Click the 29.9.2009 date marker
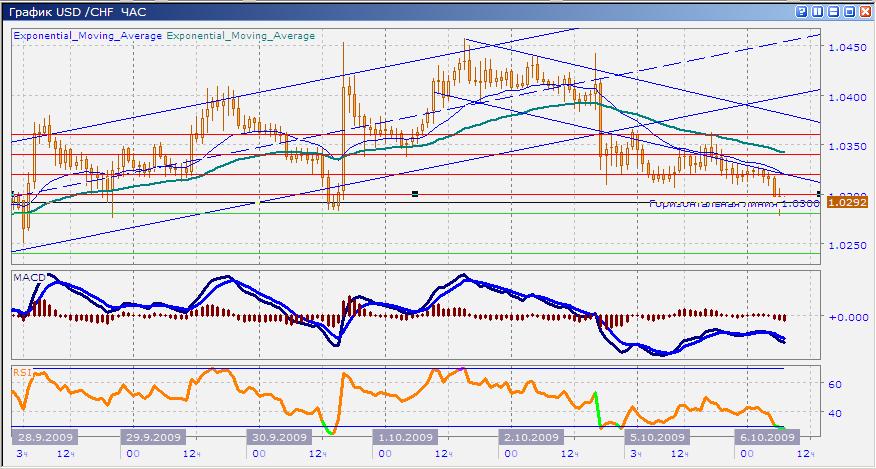Viewport: 876px width, 469px height. pos(155,437)
